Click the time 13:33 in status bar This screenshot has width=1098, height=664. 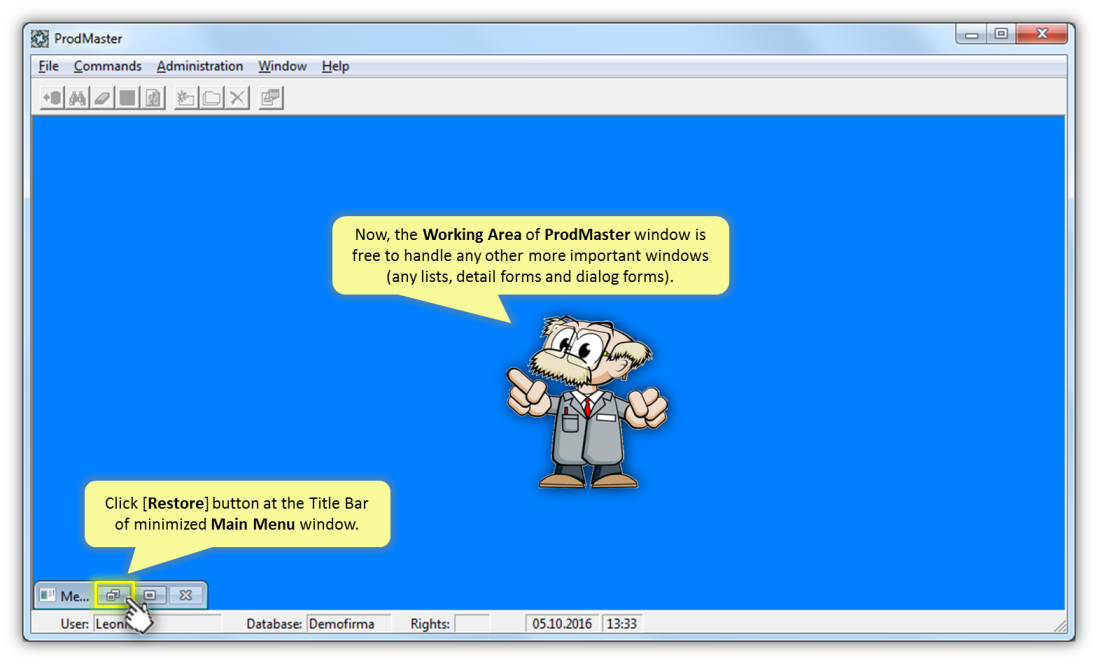[x=622, y=623]
